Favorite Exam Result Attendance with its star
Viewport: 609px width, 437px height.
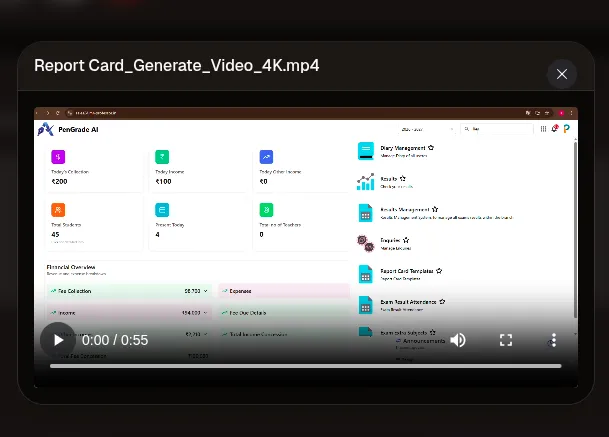tap(442, 301)
